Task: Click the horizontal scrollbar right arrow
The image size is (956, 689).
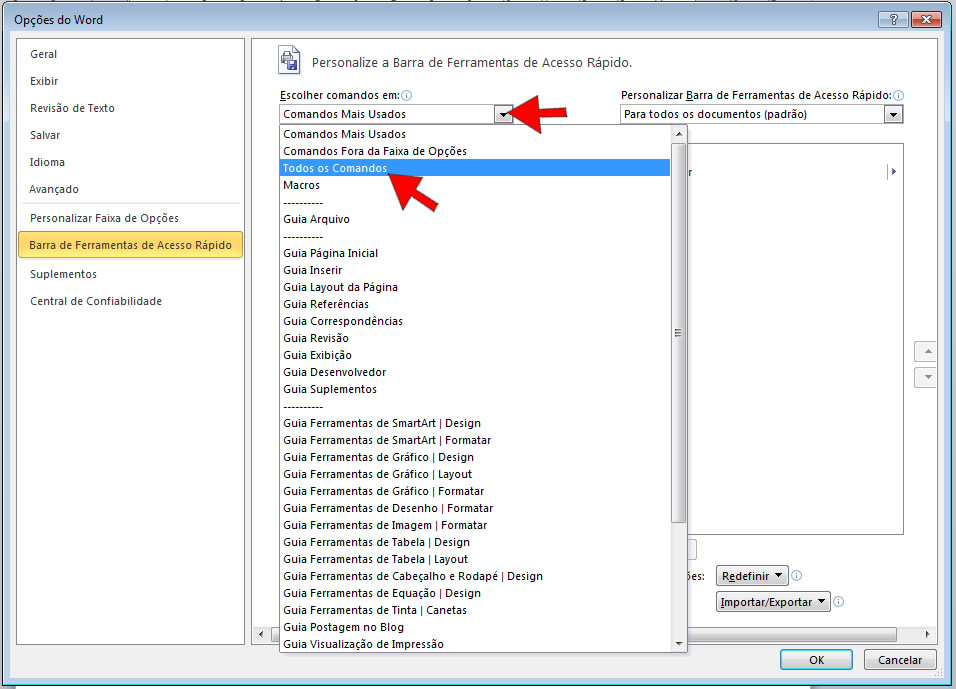Action: click(x=927, y=635)
